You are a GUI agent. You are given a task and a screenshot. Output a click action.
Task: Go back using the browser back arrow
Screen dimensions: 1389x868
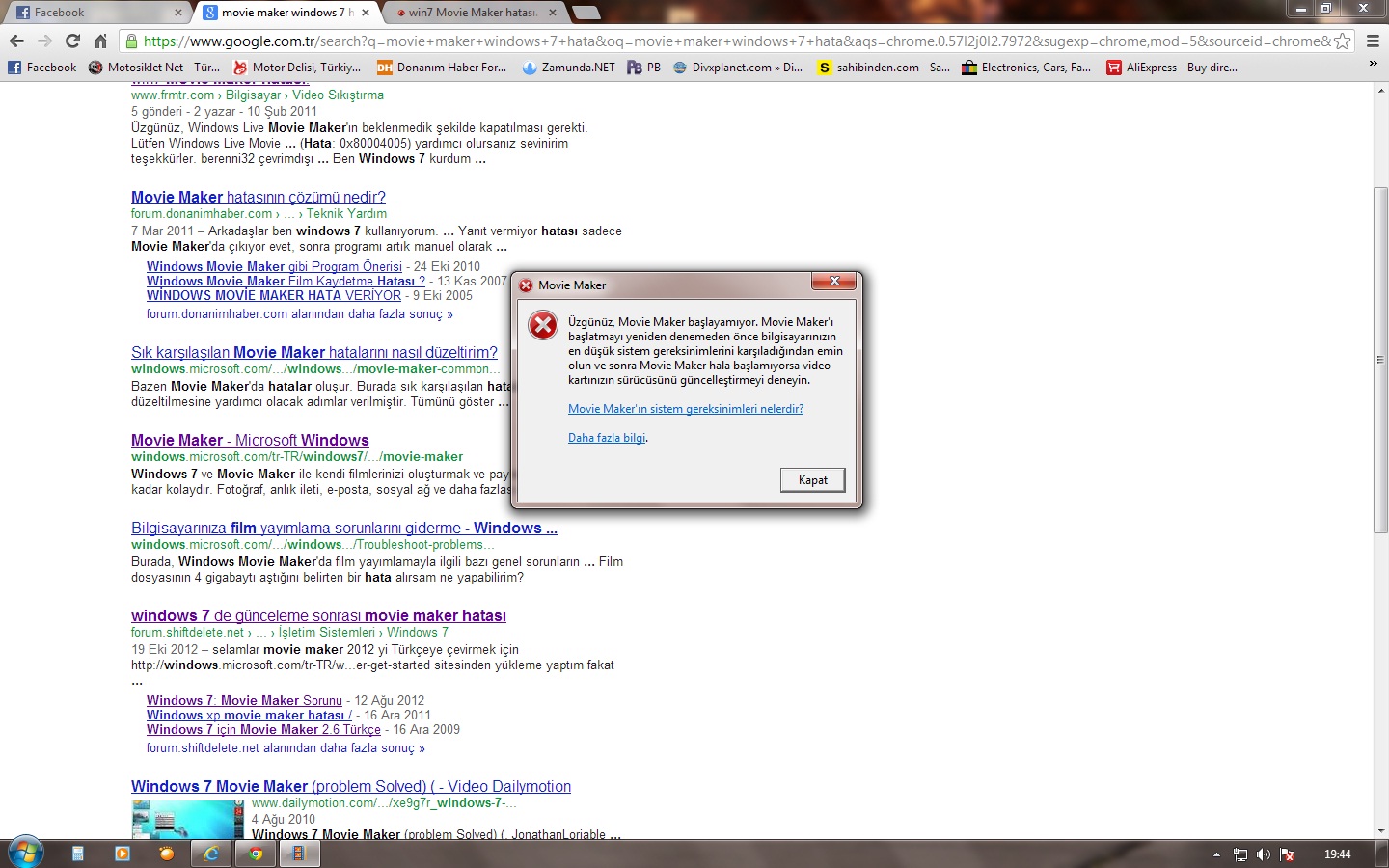coord(16,41)
